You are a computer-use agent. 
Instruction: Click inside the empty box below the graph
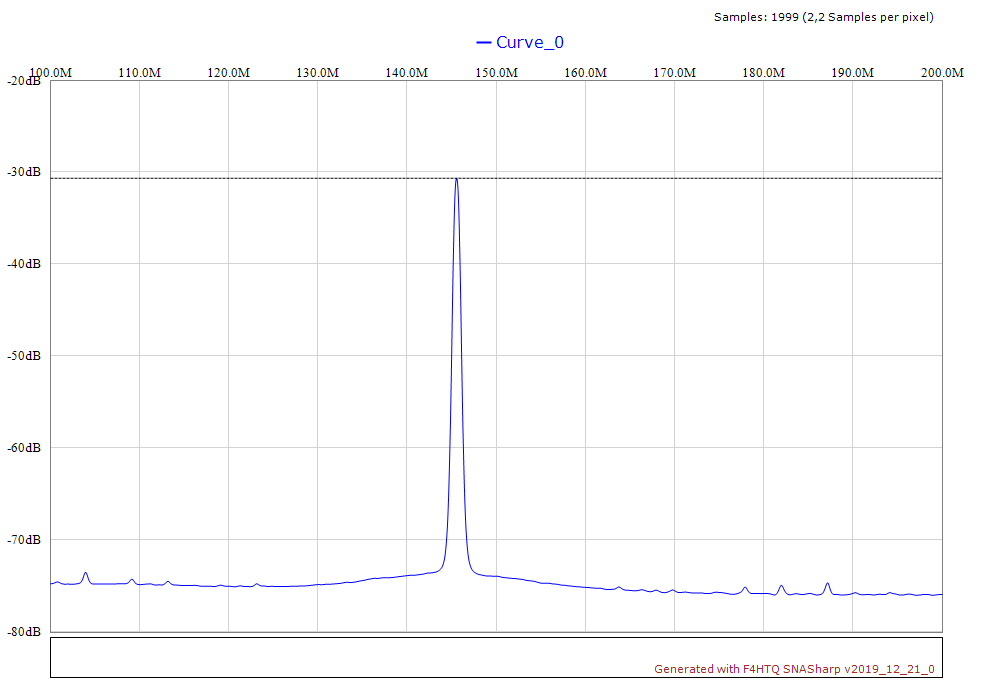[350, 656]
